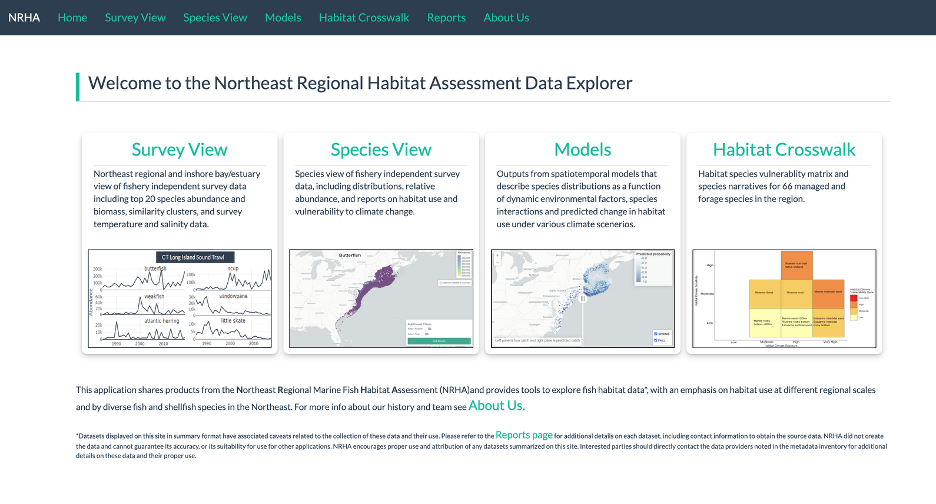Follow the About Us link in paragraph
Screen dimensions: 936x504
tap(495, 406)
